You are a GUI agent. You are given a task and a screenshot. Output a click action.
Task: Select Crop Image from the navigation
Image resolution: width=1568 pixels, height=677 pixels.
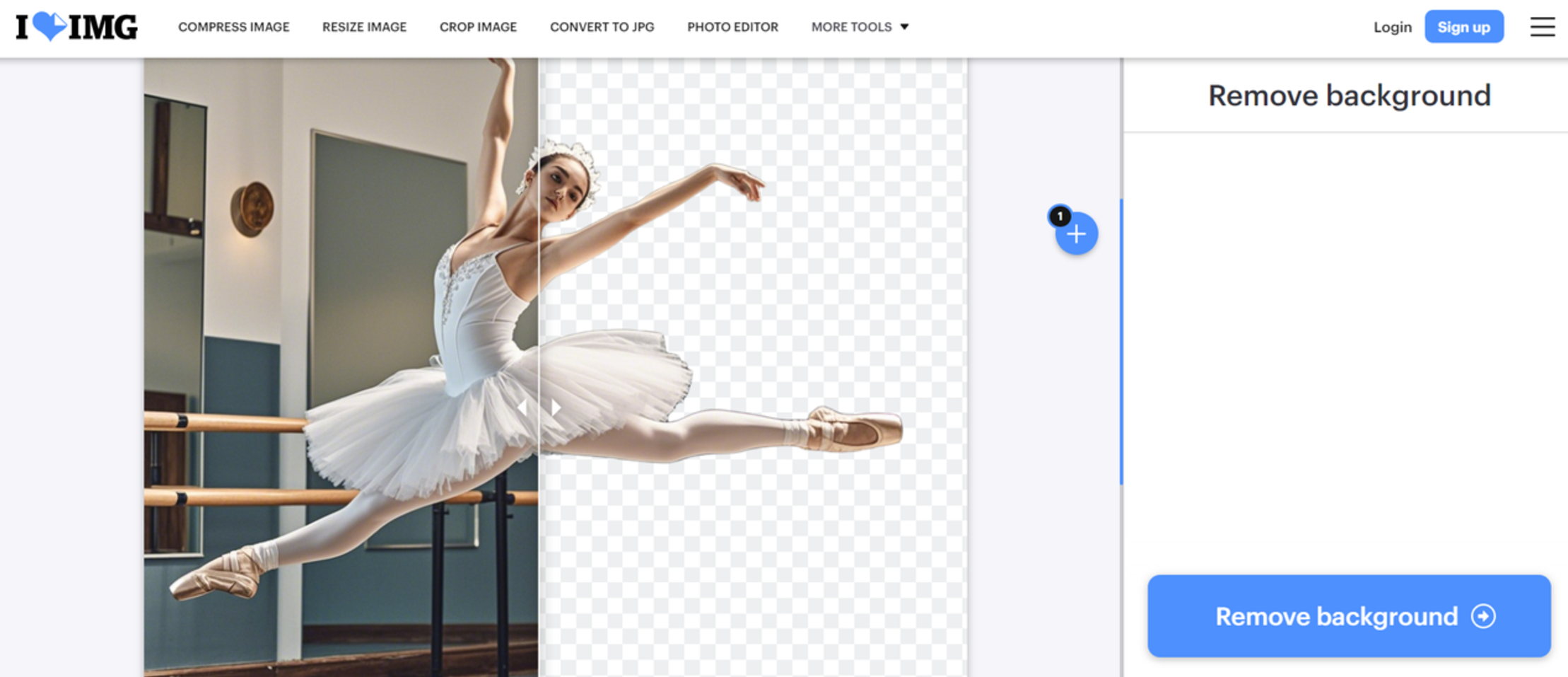[478, 27]
